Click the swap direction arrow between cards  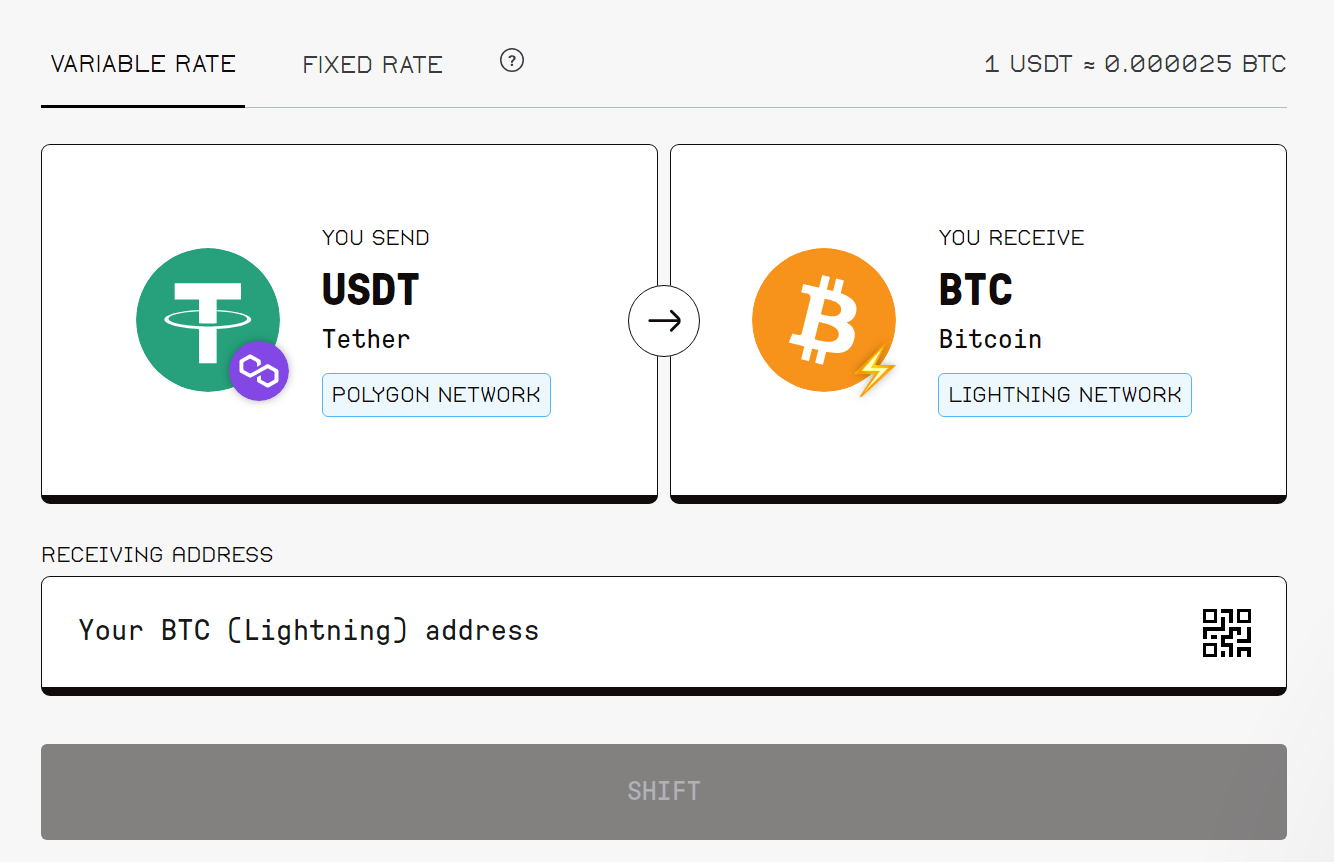point(664,320)
